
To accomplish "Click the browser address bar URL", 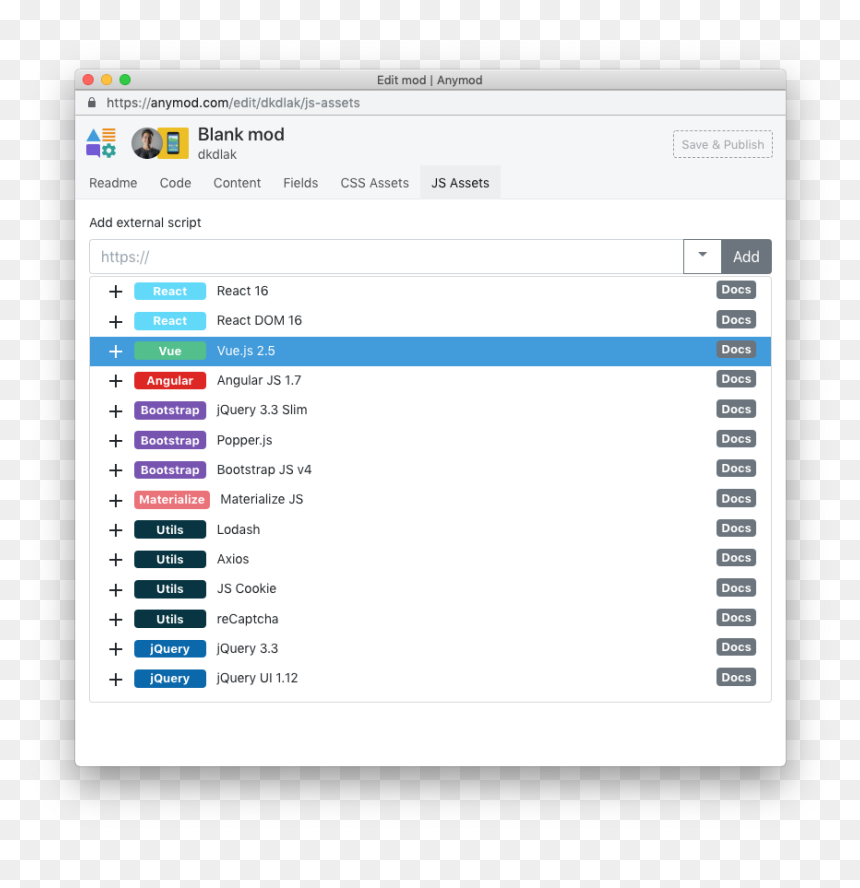I will click(x=233, y=103).
